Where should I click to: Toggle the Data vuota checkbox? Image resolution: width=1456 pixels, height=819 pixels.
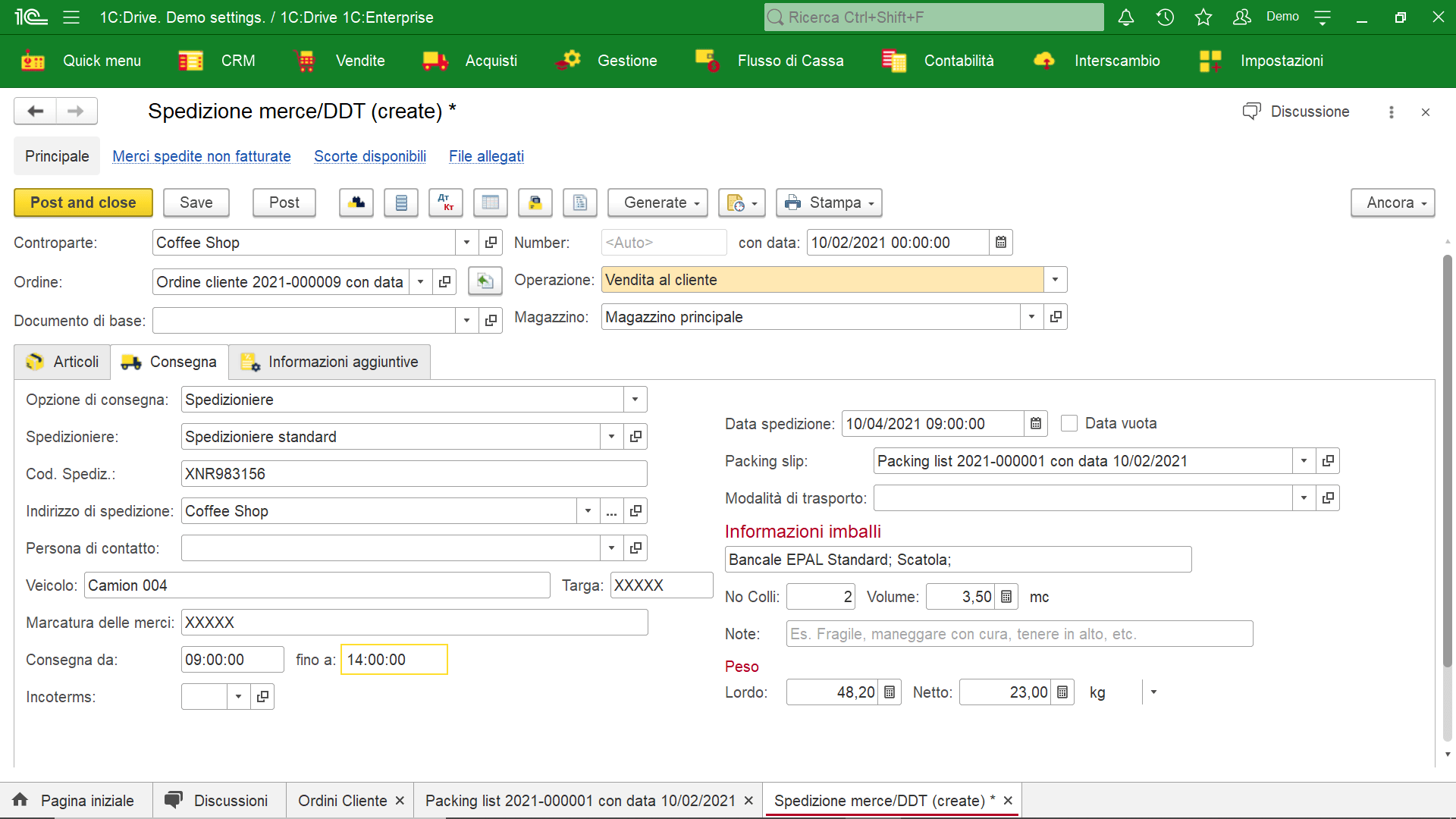click(x=1068, y=423)
